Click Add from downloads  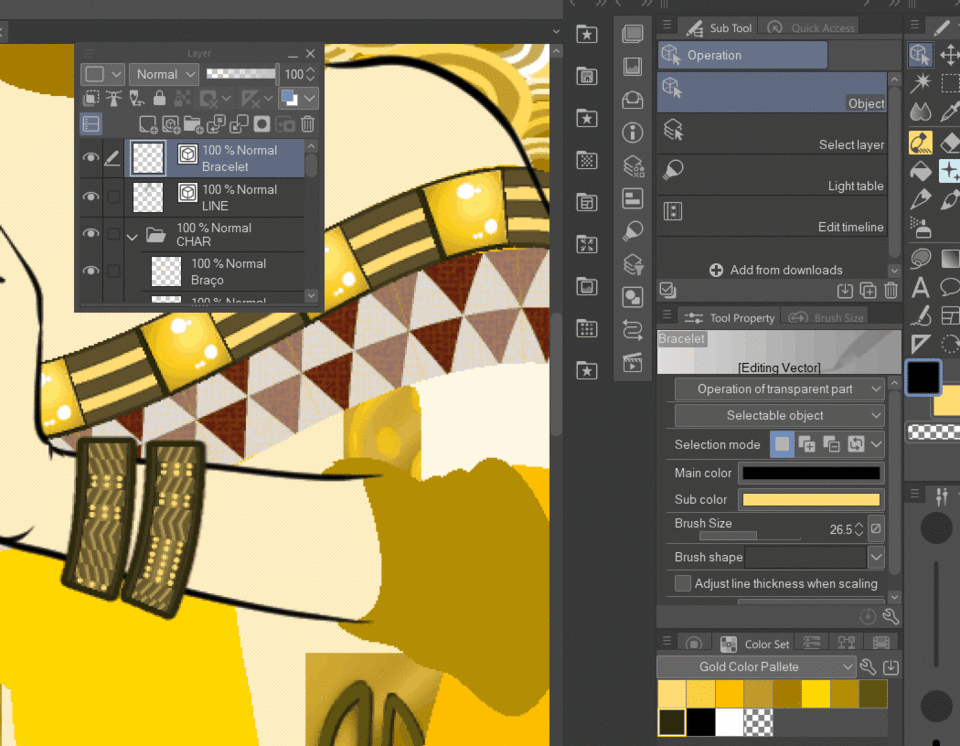pos(775,269)
